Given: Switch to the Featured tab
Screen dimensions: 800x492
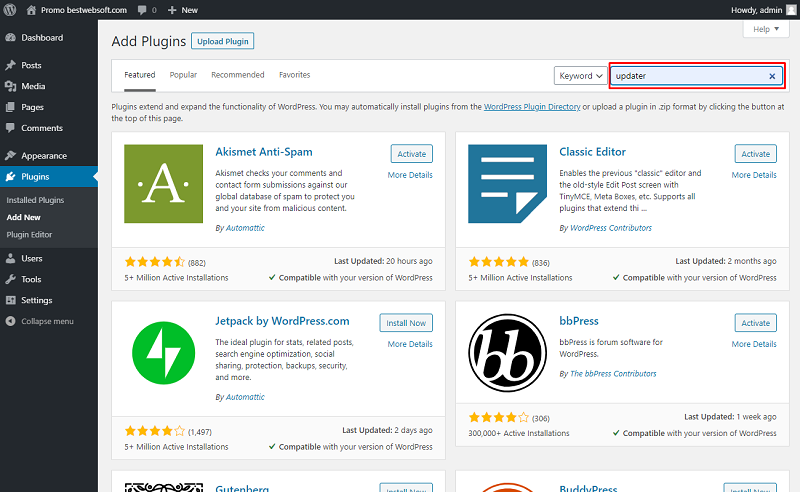Looking at the screenshot, I should [139, 75].
